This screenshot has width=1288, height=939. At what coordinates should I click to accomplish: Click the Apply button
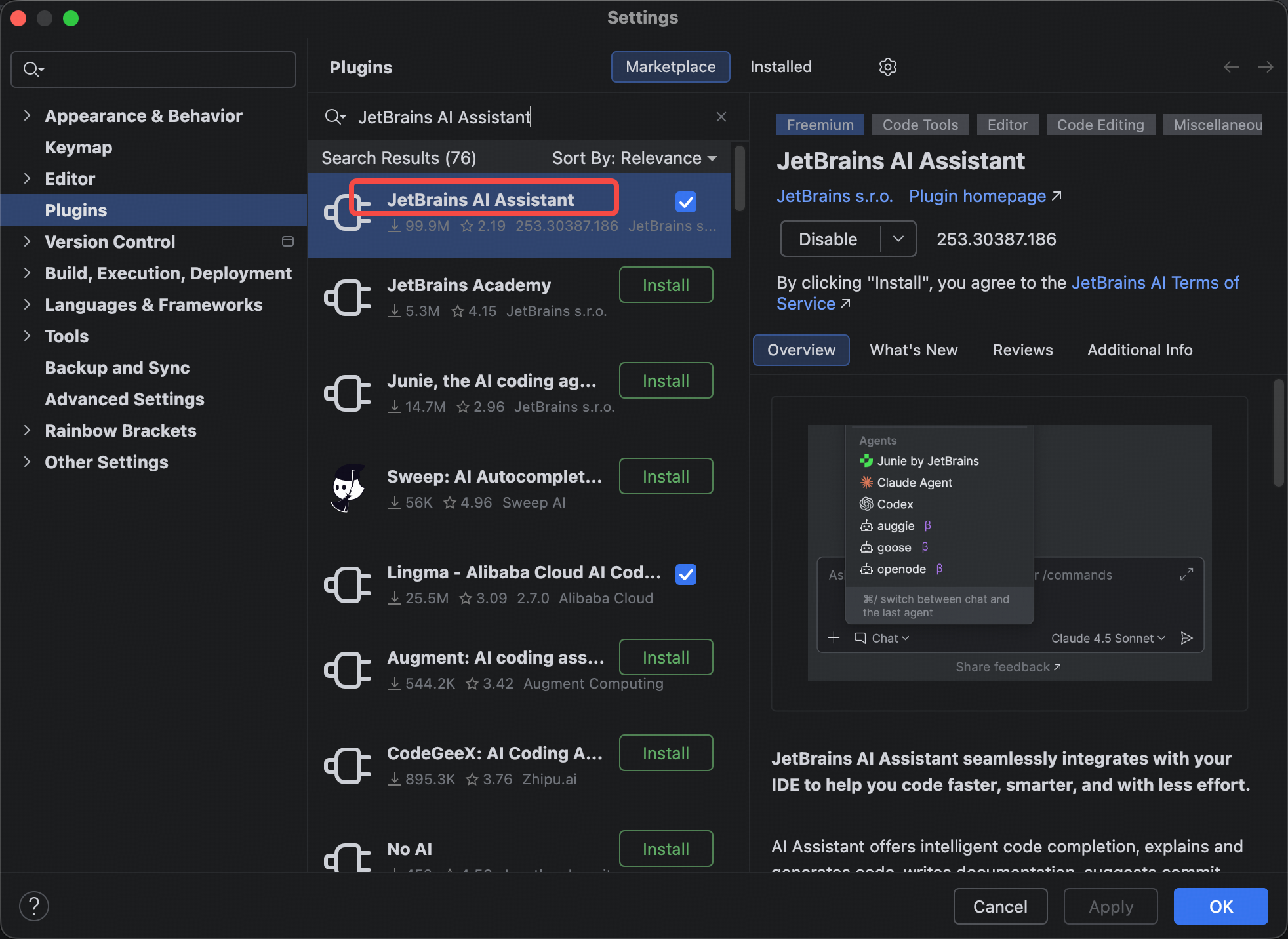click(1110, 906)
